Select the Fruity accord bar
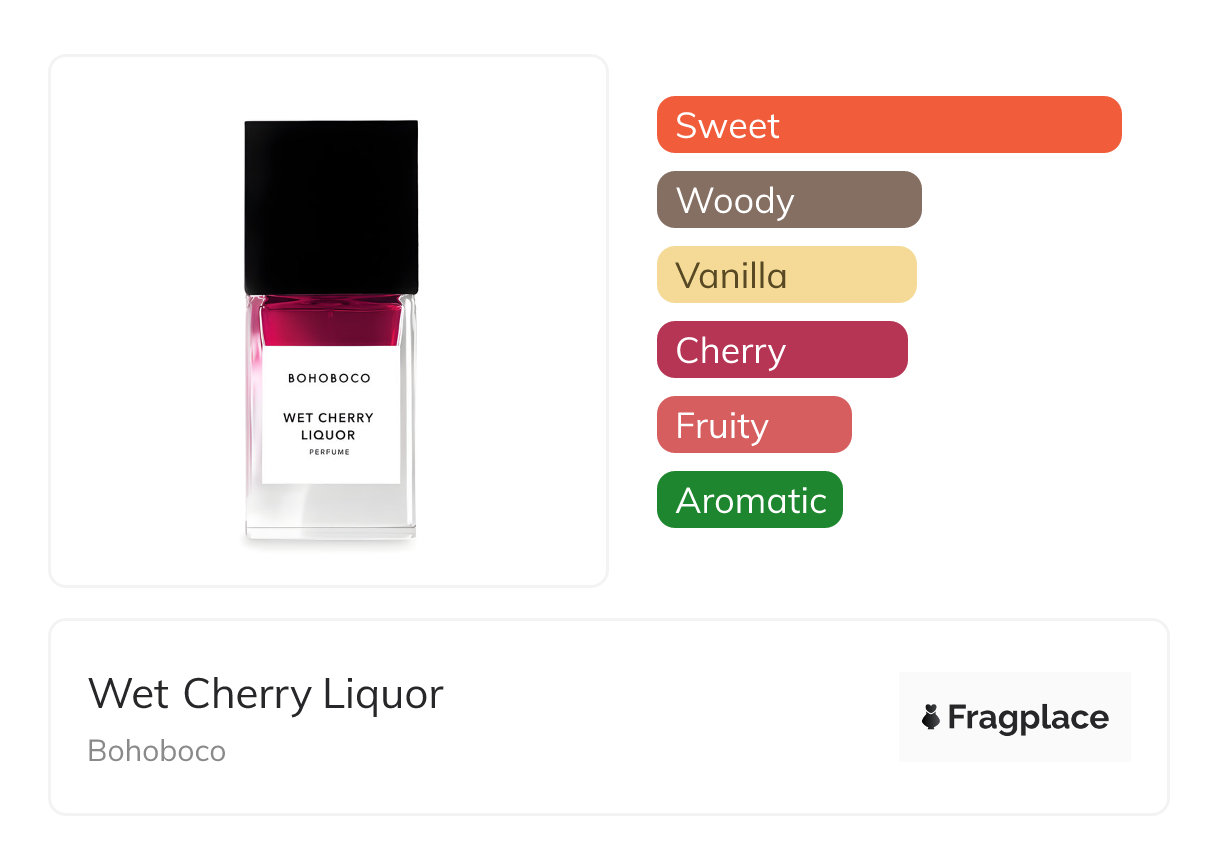 coord(753,425)
